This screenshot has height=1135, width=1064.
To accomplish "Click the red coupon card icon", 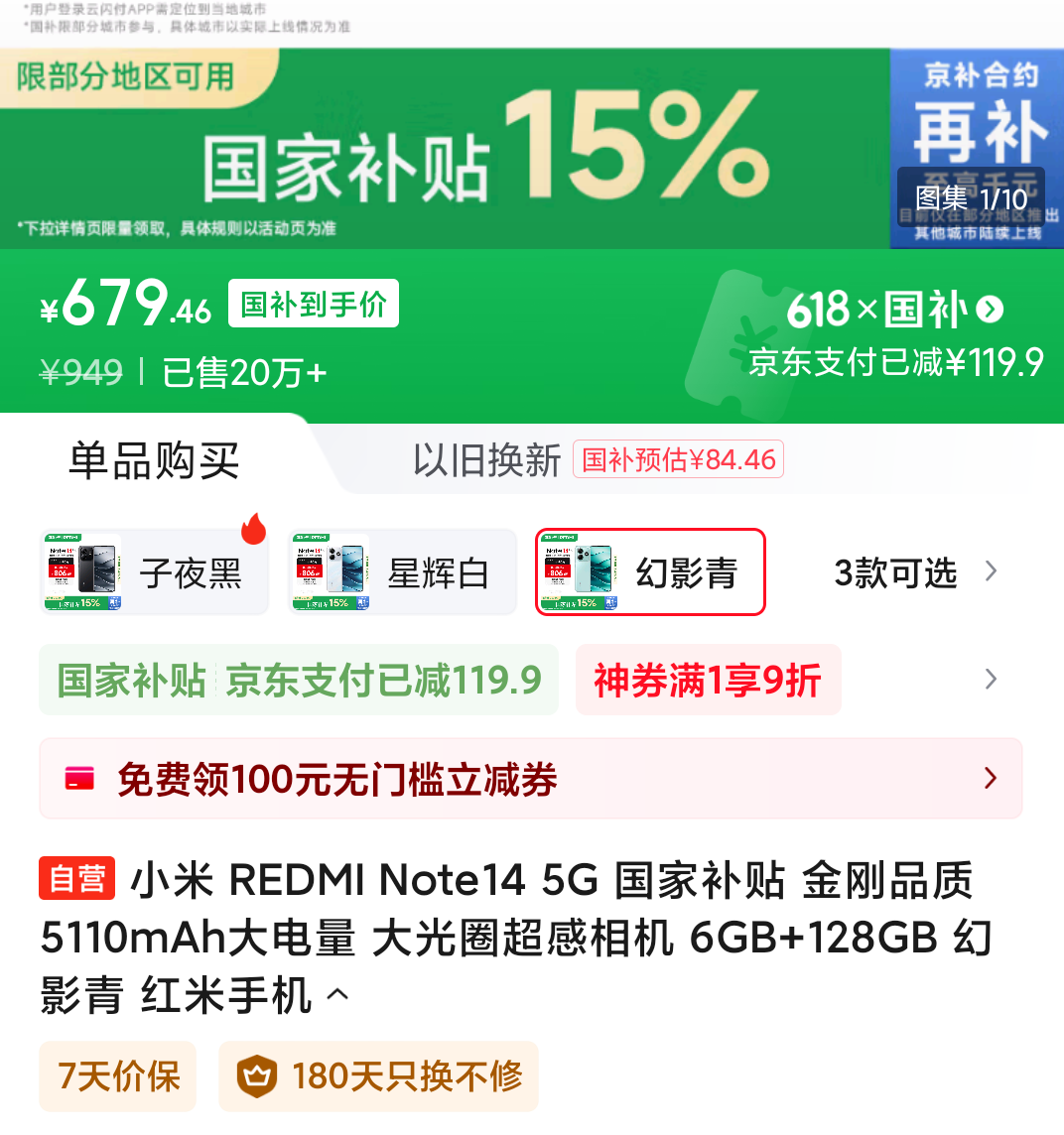I will click(x=79, y=779).
